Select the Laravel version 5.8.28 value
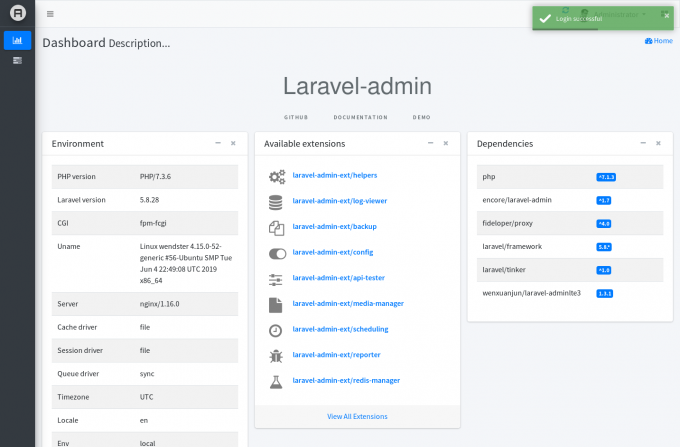Viewport: 680px width, 447px height. (x=149, y=200)
